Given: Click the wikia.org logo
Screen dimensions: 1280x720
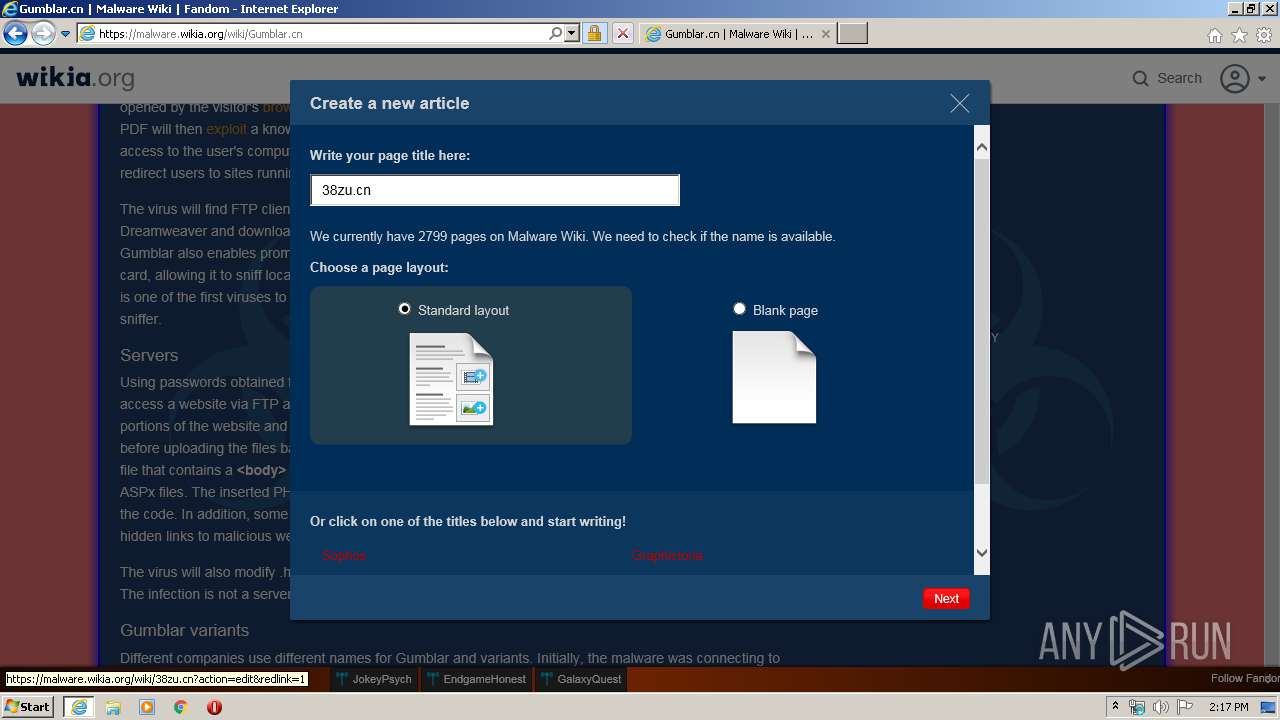Looking at the screenshot, I should (75, 78).
